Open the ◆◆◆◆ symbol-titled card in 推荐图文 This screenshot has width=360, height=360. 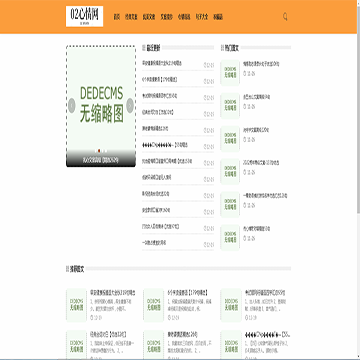pos(267,334)
